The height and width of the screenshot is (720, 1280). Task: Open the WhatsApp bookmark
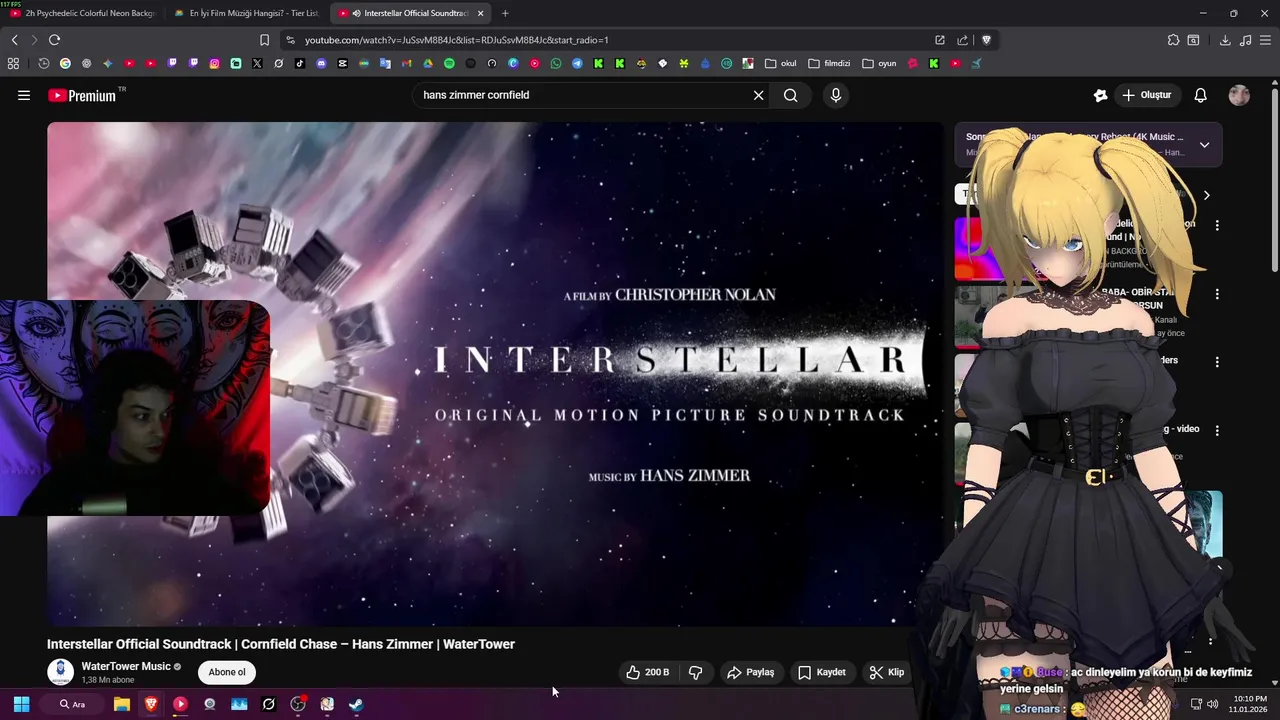coord(556,63)
